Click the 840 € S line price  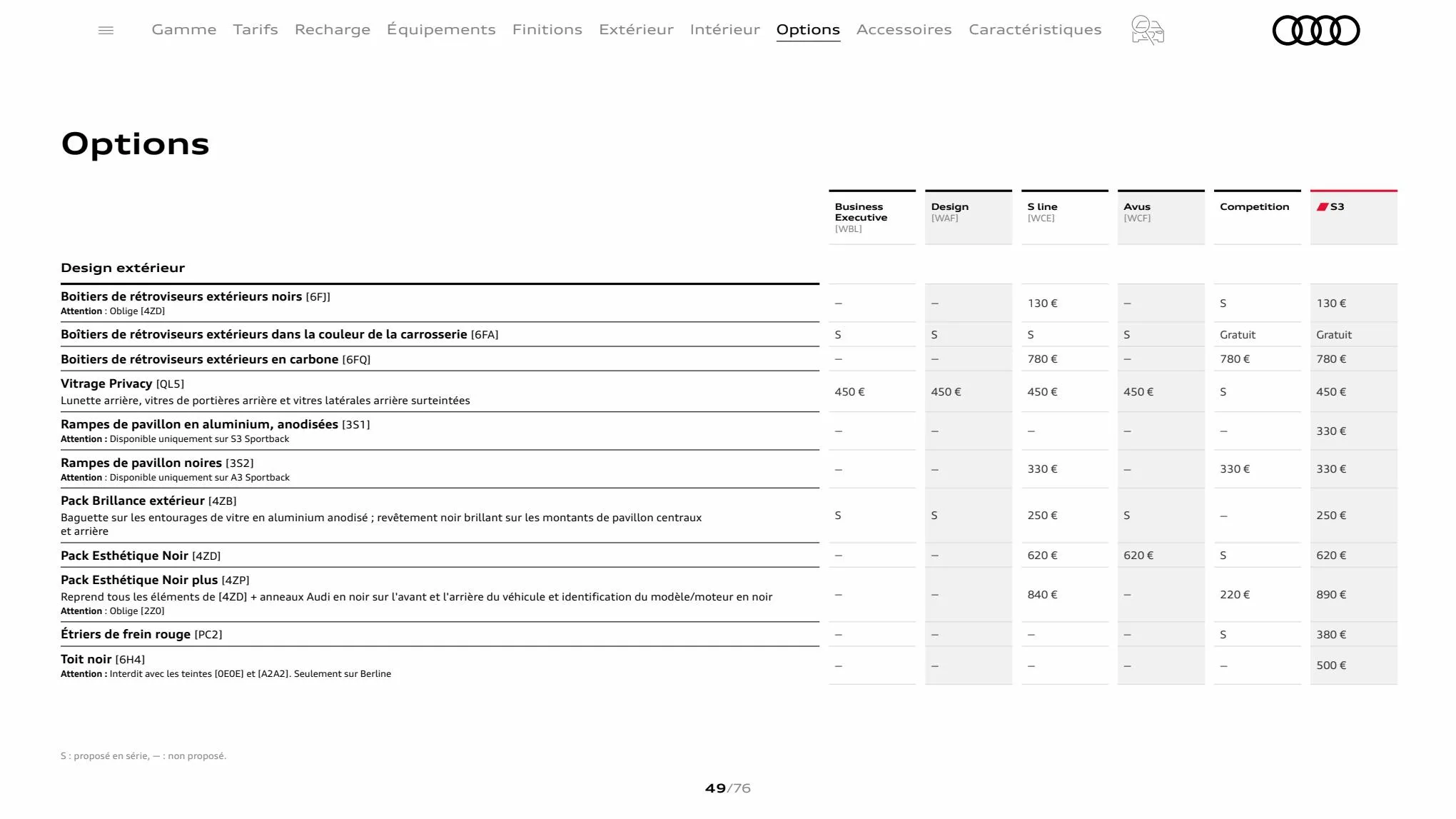coord(1042,595)
